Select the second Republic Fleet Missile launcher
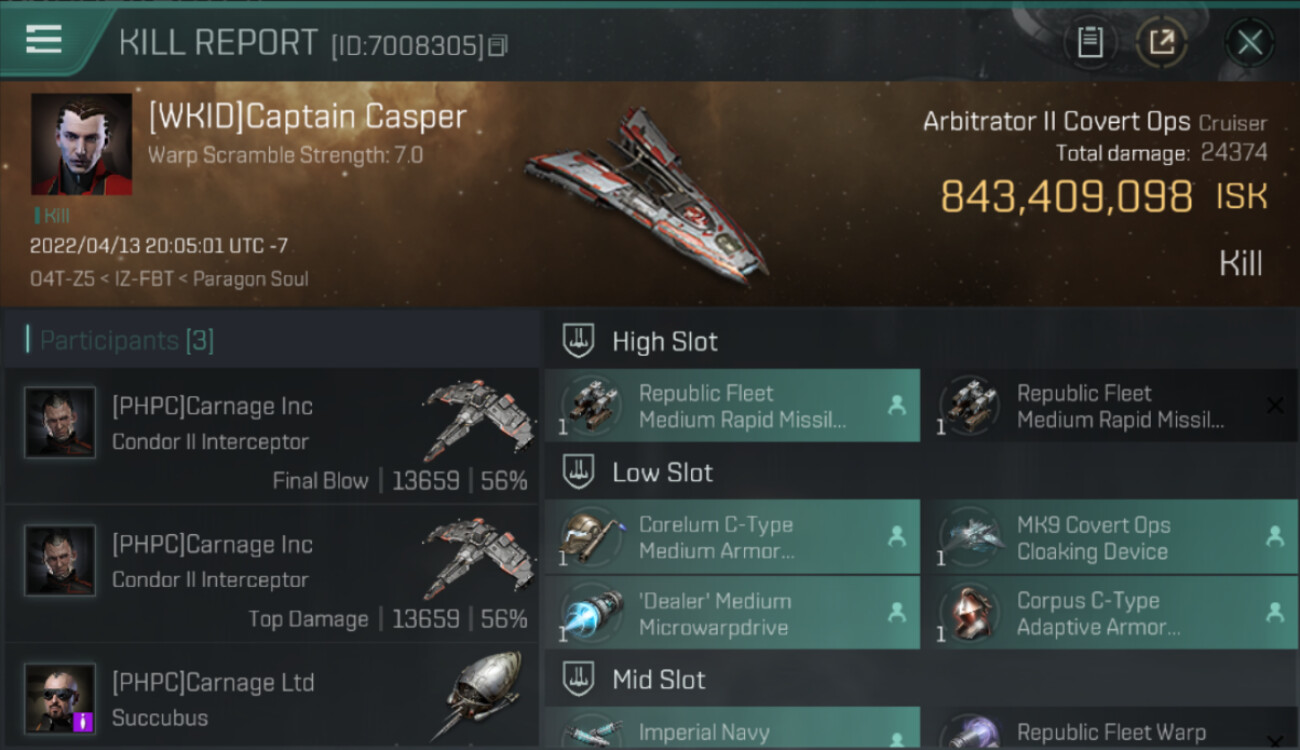 pyautogui.click(x=1109, y=405)
